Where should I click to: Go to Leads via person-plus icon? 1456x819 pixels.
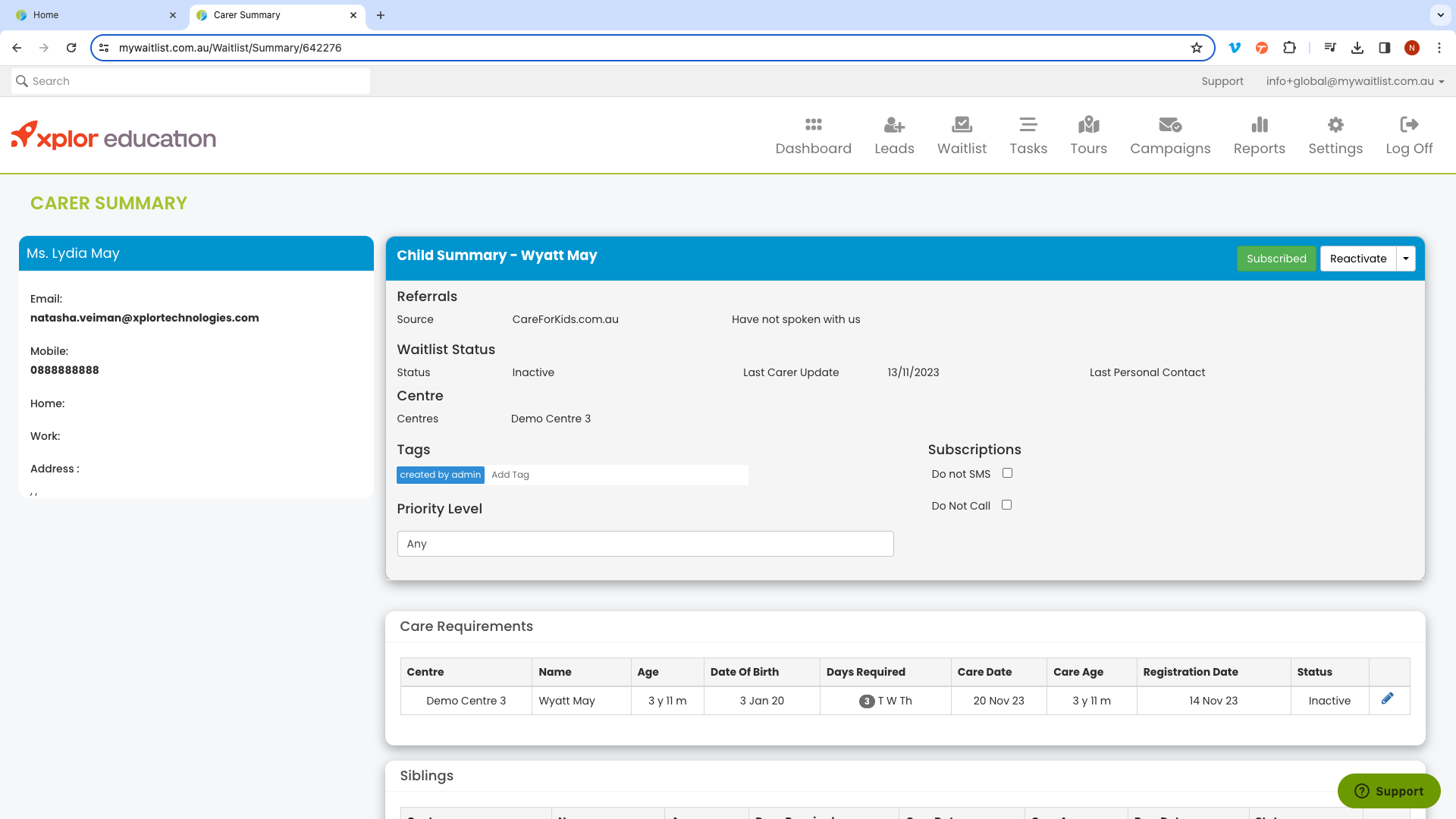coord(894,124)
